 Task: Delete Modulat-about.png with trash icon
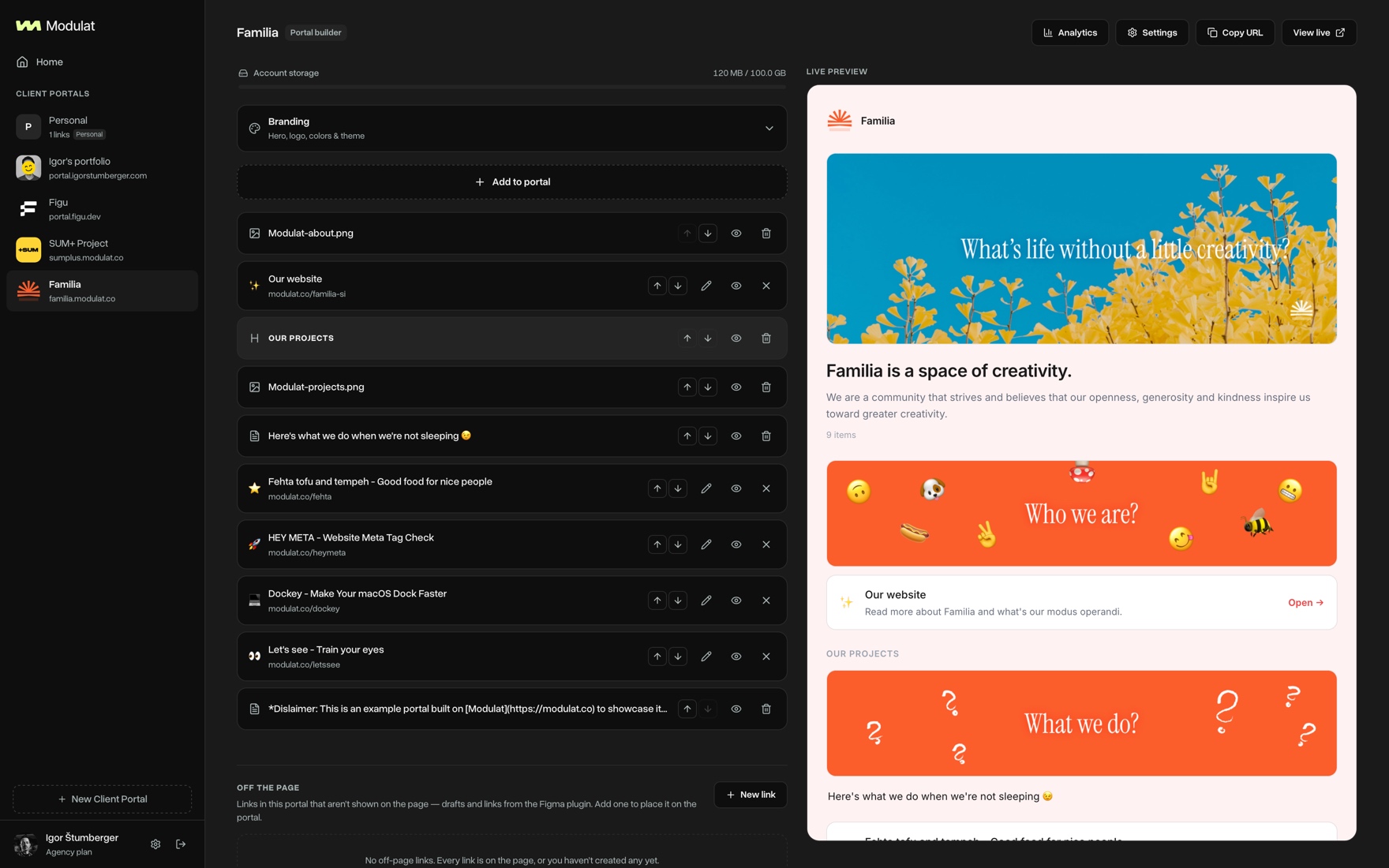[766, 234]
